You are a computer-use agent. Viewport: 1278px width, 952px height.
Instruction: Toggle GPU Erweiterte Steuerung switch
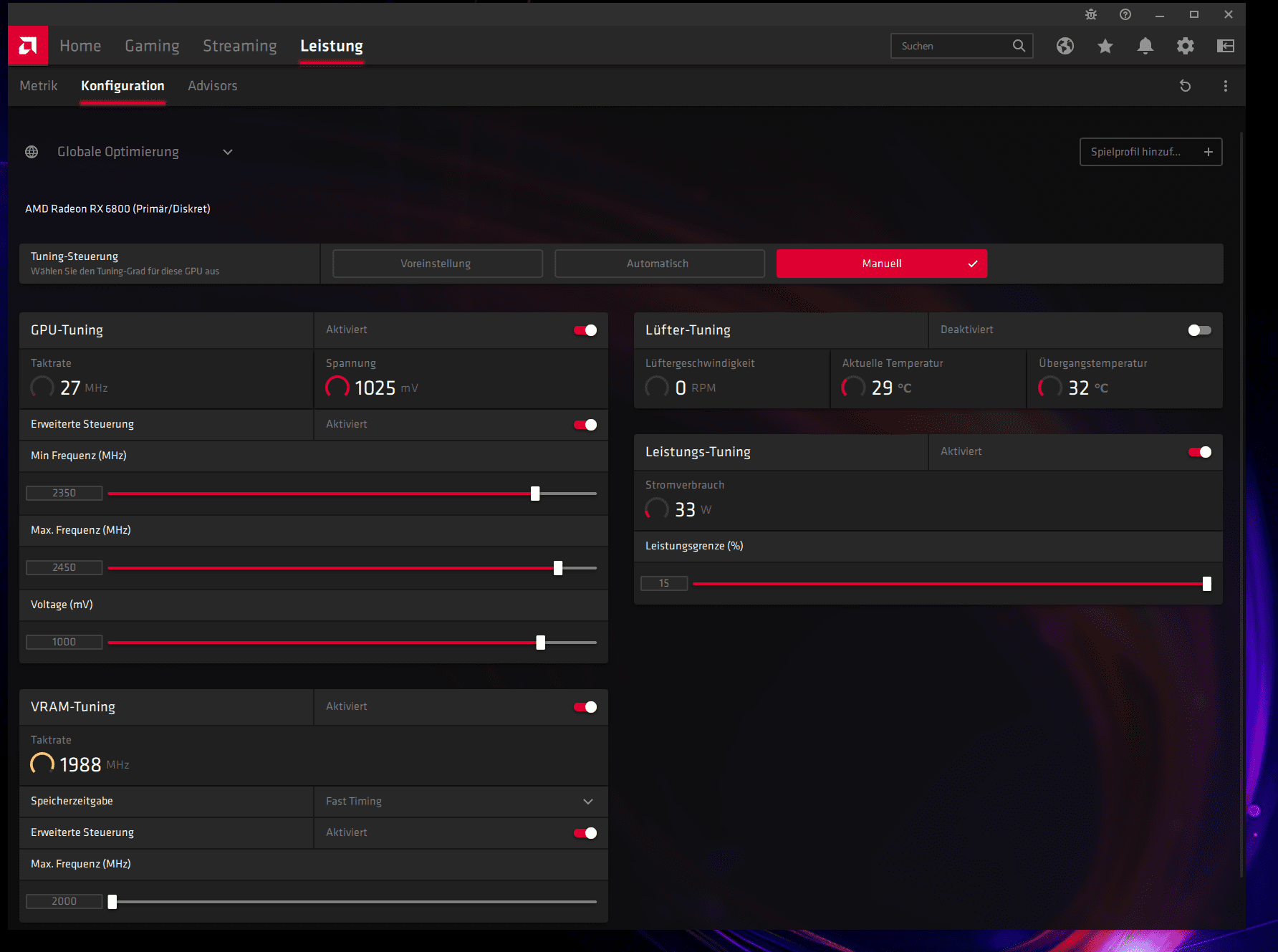pyautogui.click(x=585, y=425)
